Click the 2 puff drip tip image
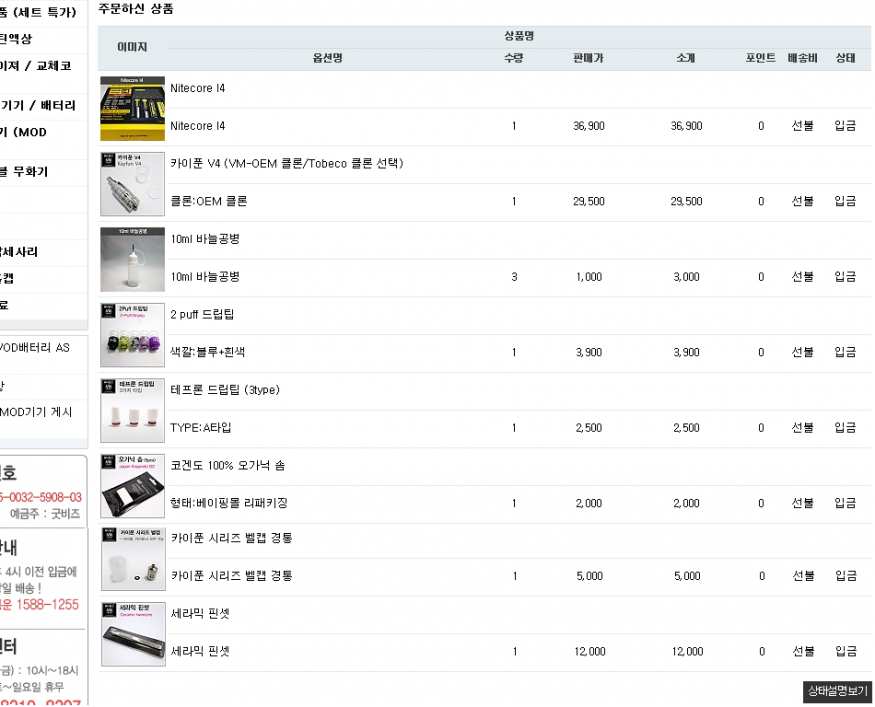The height and width of the screenshot is (707, 875). [x=133, y=334]
